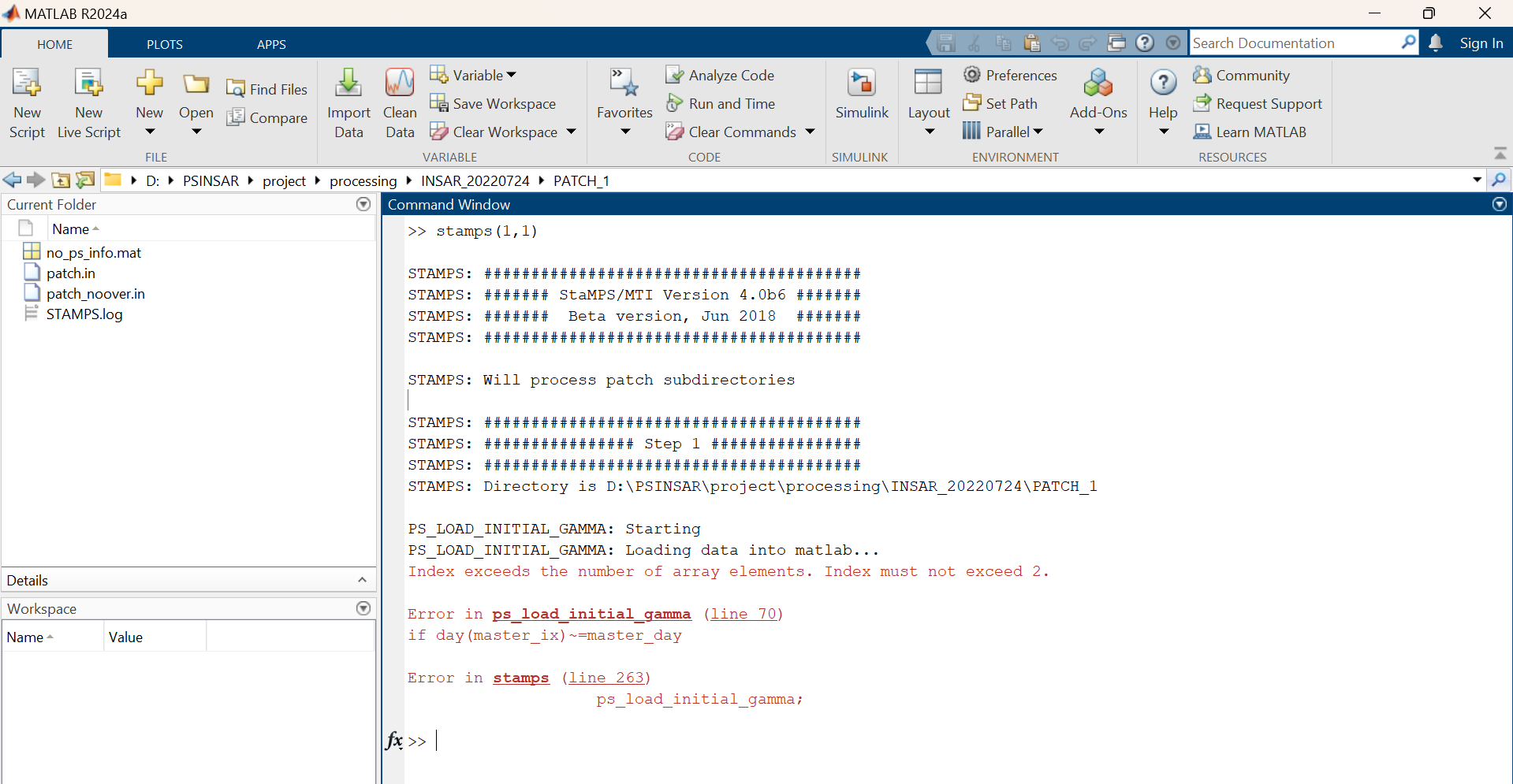The width and height of the screenshot is (1513, 784).
Task: Click Clear Commands
Action: pos(731,132)
